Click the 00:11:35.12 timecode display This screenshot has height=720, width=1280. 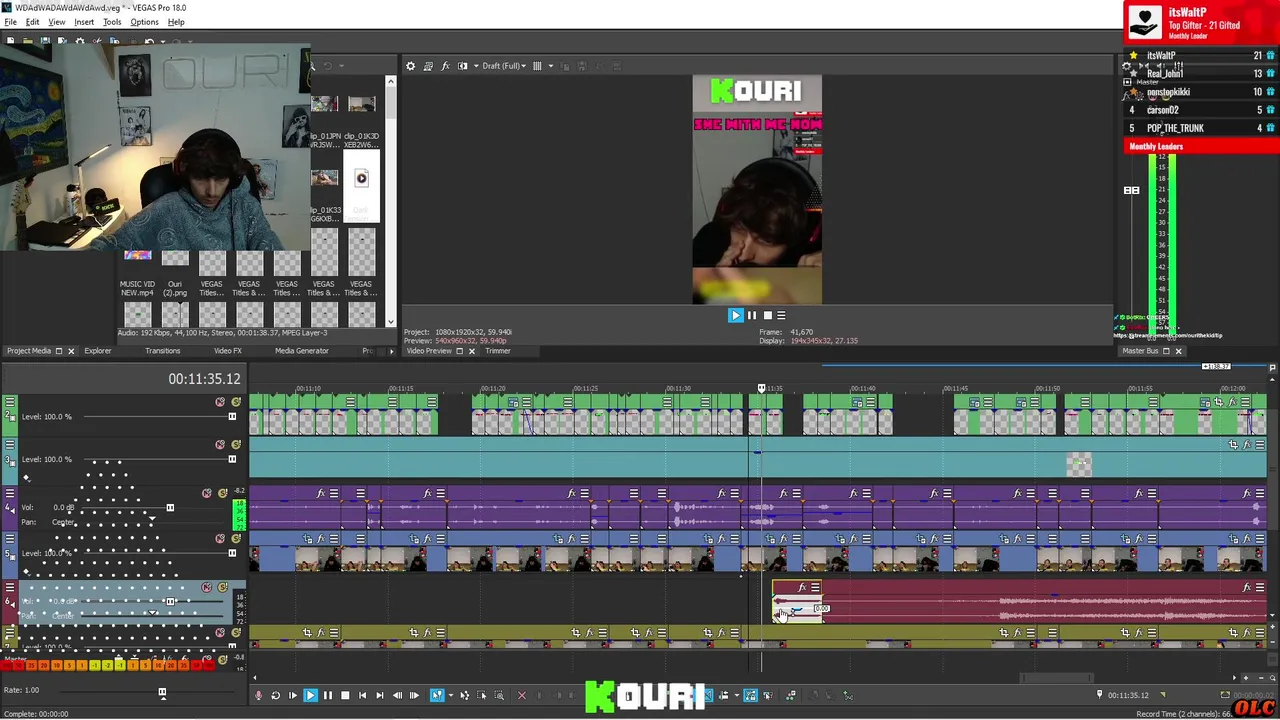pyautogui.click(x=204, y=379)
